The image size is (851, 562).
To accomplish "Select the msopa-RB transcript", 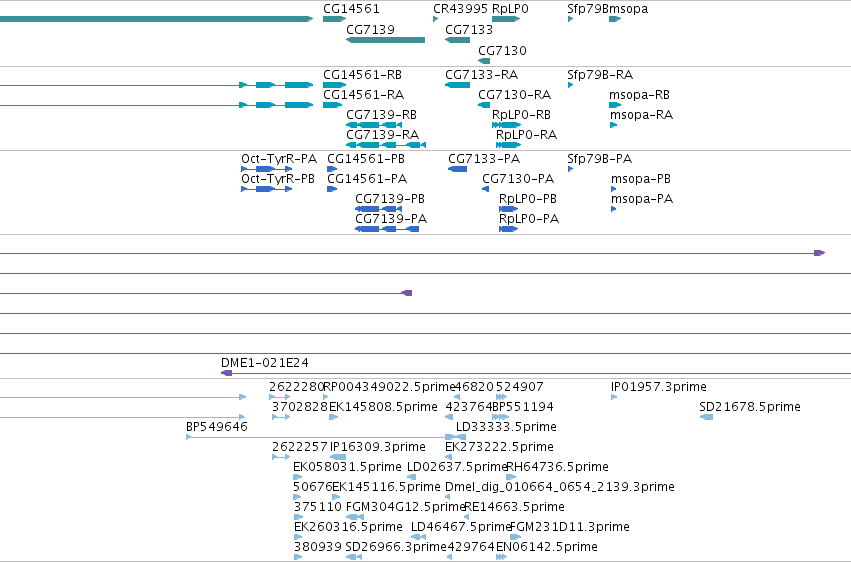I will (615, 105).
